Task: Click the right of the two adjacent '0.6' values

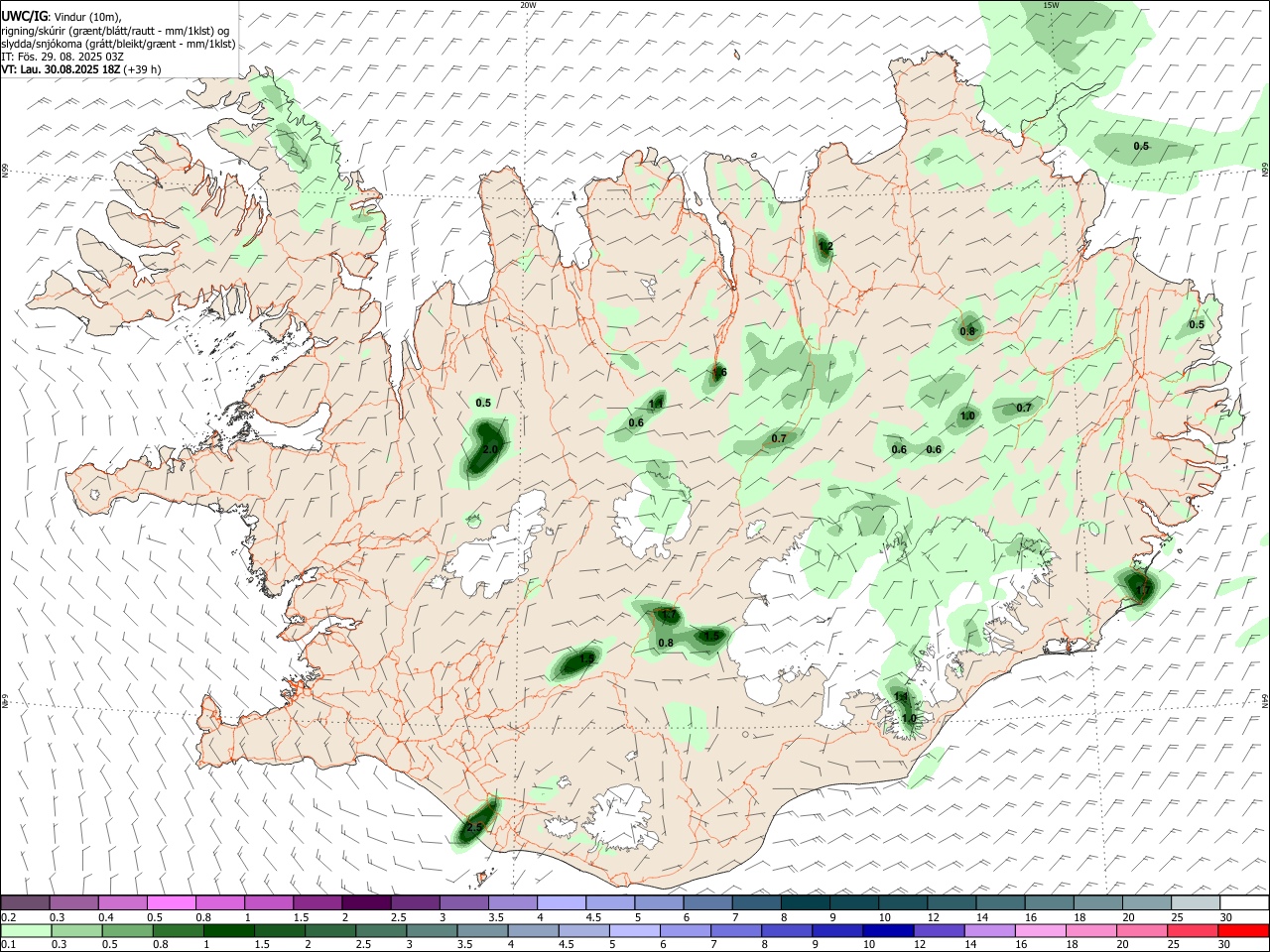Action: click(x=934, y=450)
